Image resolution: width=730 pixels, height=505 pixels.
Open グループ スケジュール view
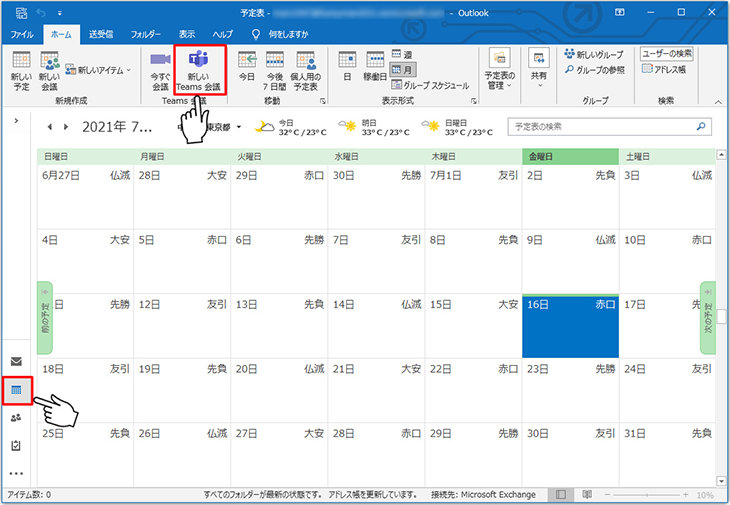pyautogui.click(x=430, y=85)
